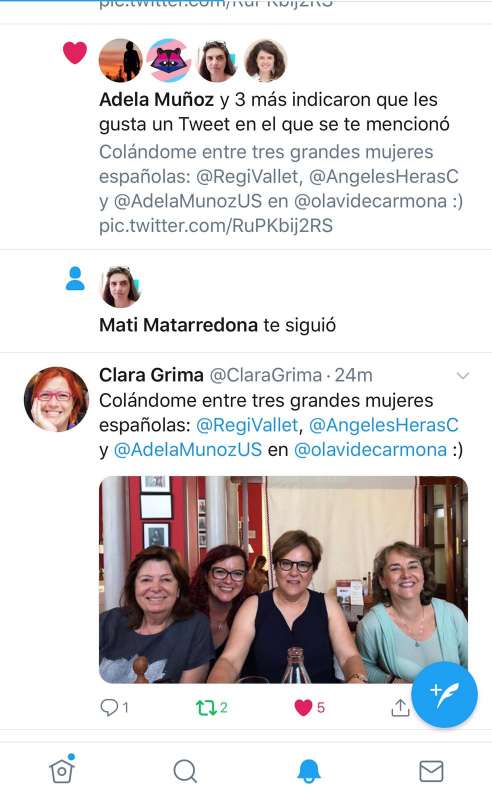Open the @olavidecarmona mention link

pyautogui.click(x=371, y=449)
